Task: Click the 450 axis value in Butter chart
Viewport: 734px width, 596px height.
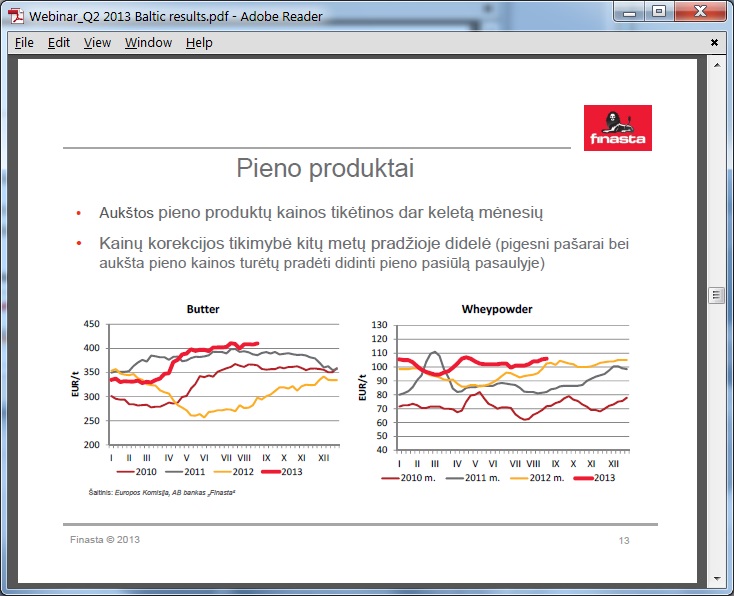Action: click(91, 324)
